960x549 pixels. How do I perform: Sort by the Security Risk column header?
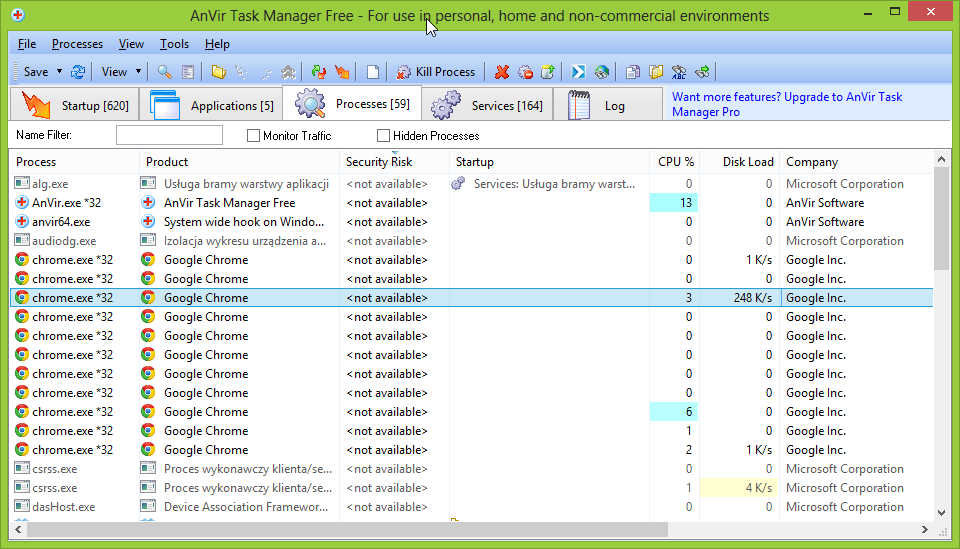394,162
